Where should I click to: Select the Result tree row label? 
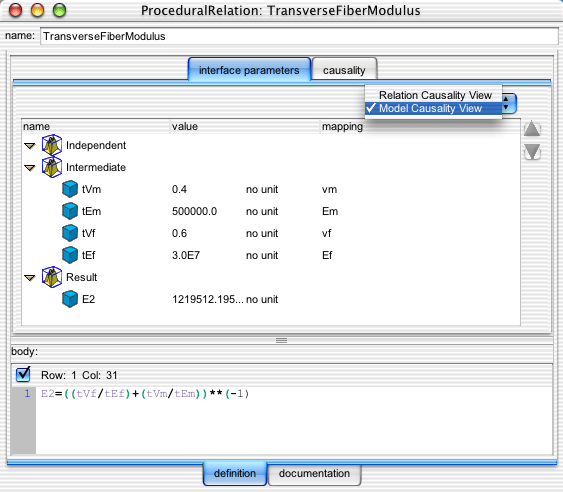(82, 277)
